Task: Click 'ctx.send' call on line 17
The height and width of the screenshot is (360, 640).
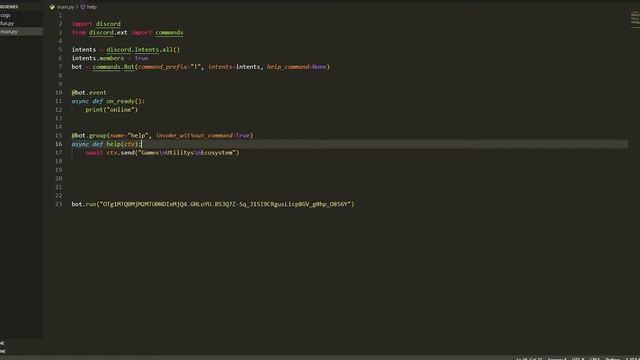Action: click(x=120, y=153)
